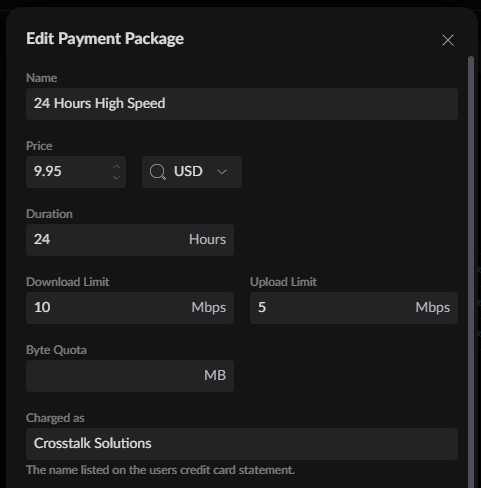The image size is (481, 488).
Task: Click the Hours unit in Duration field
Action: (207, 239)
